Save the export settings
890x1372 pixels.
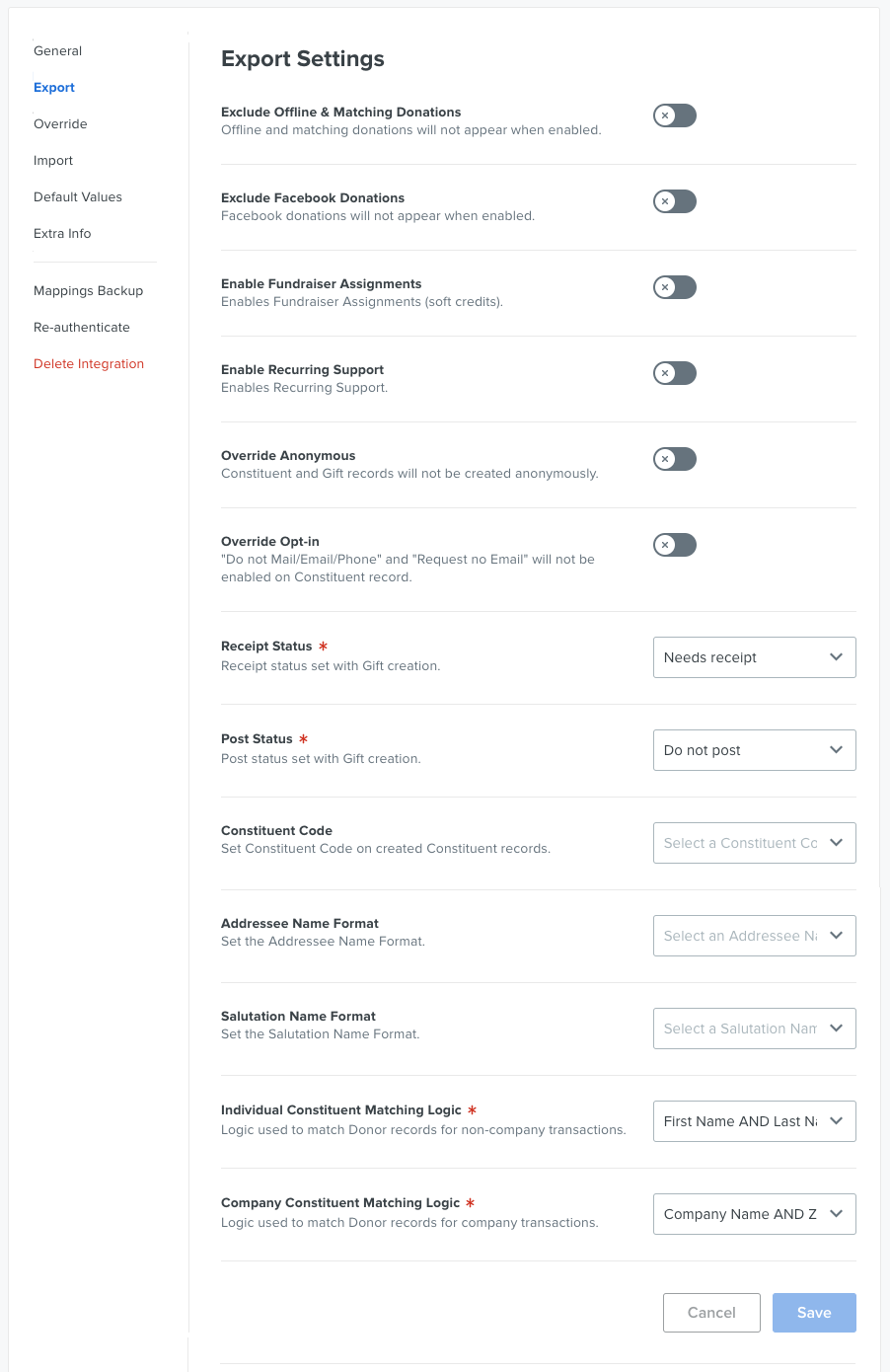tap(814, 1313)
